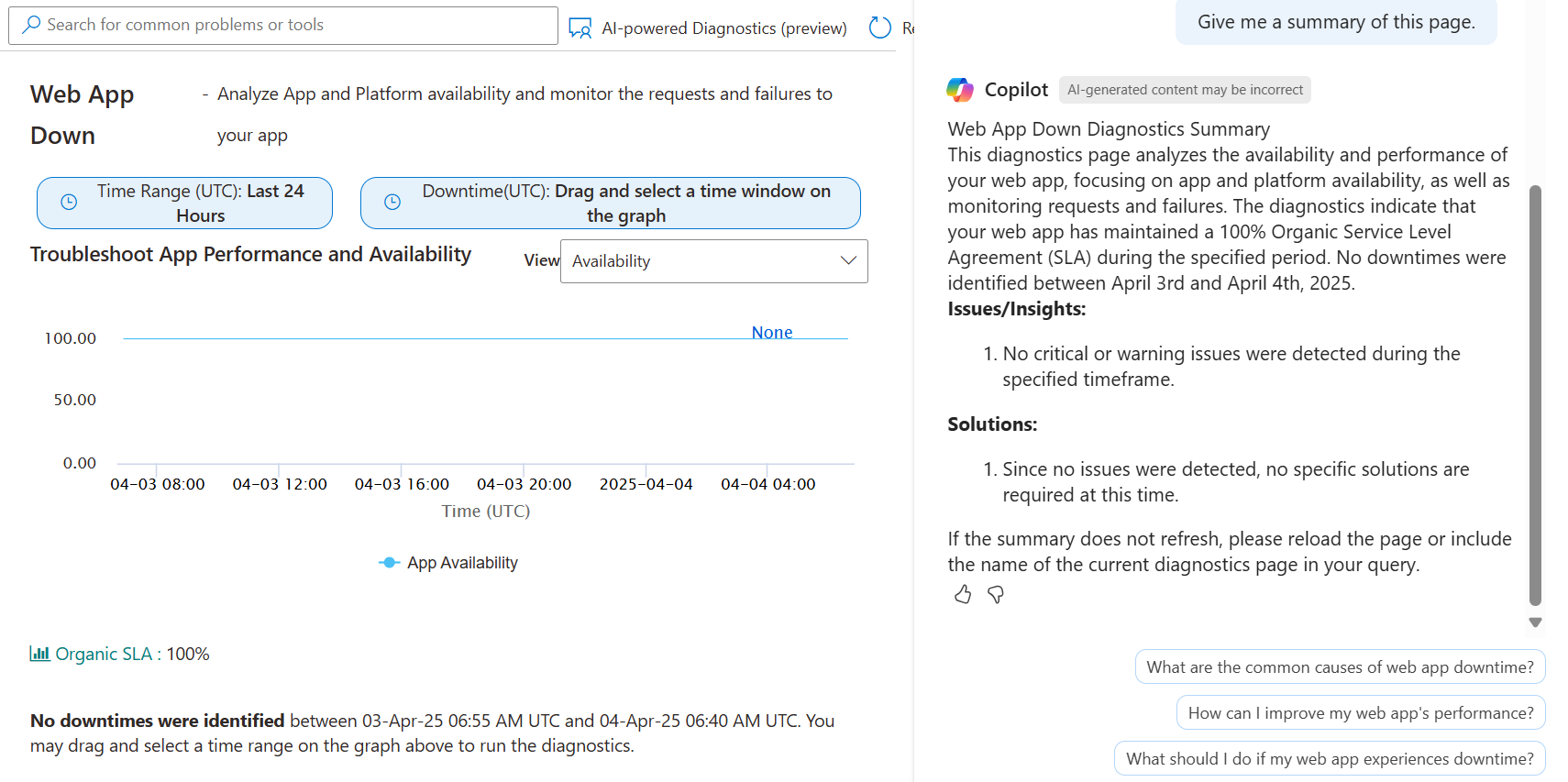Viewport: 1568px width, 782px height.
Task: Give thumbs up to Copilot response
Action: [x=963, y=595]
